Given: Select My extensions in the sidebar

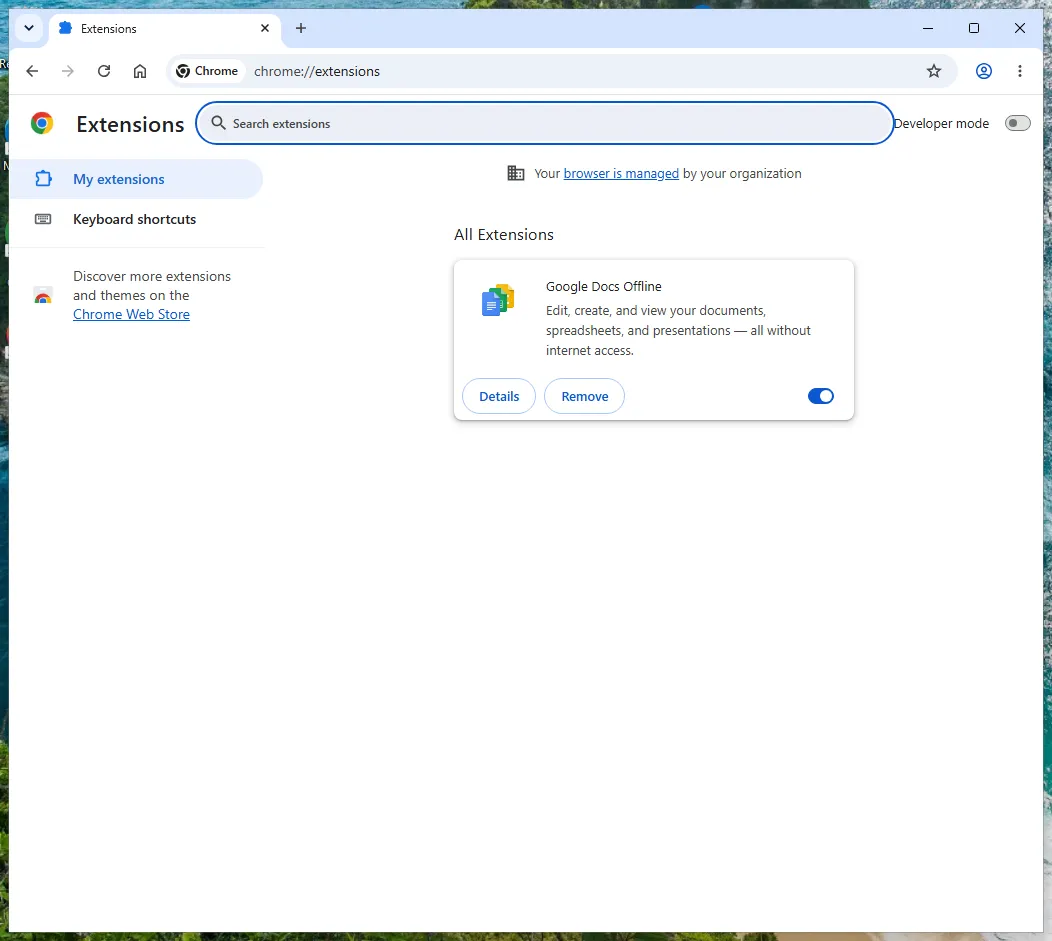Looking at the screenshot, I should pyautogui.click(x=136, y=179).
